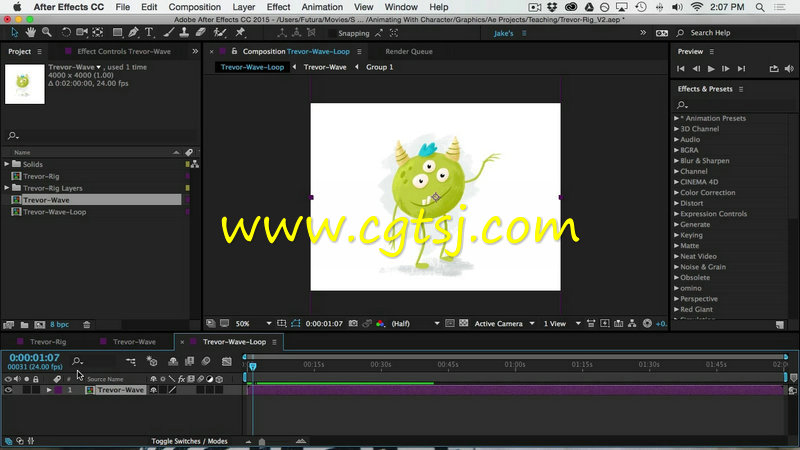Click the timeline current time 0:00:01:07
The height and width of the screenshot is (450, 800).
34,358
